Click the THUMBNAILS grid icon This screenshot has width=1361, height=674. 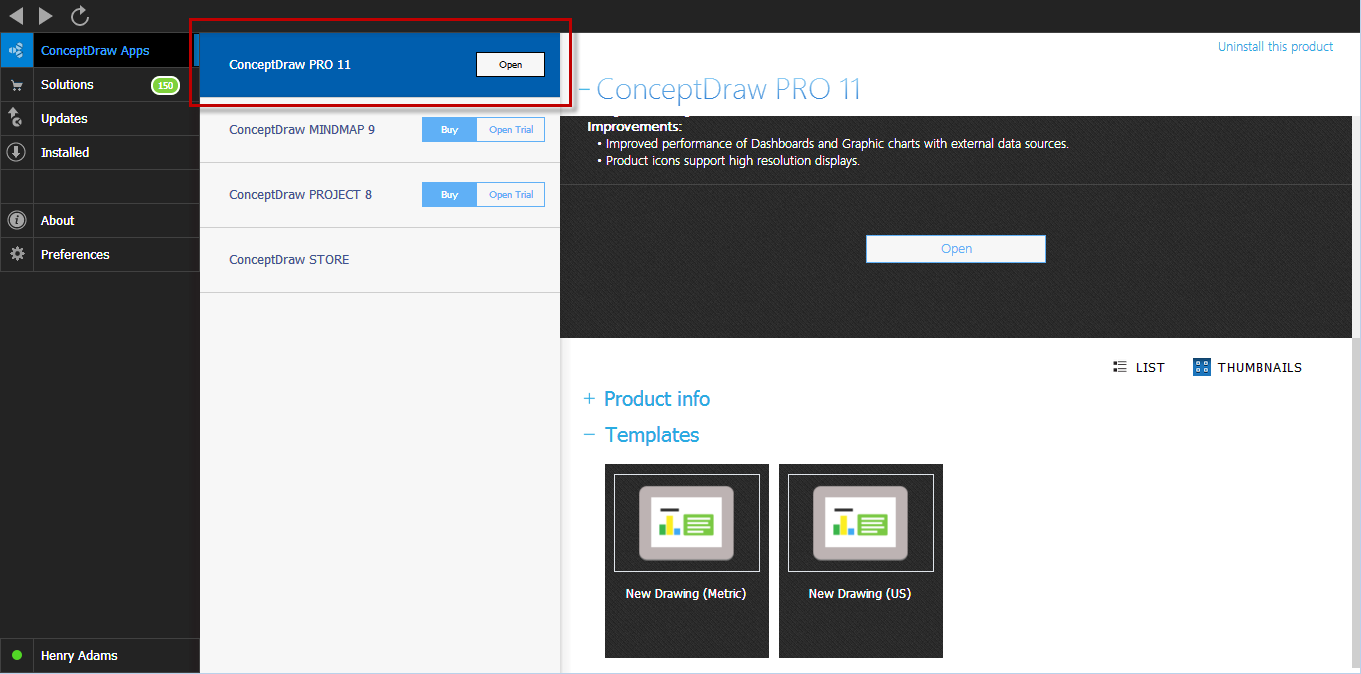(x=1202, y=367)
